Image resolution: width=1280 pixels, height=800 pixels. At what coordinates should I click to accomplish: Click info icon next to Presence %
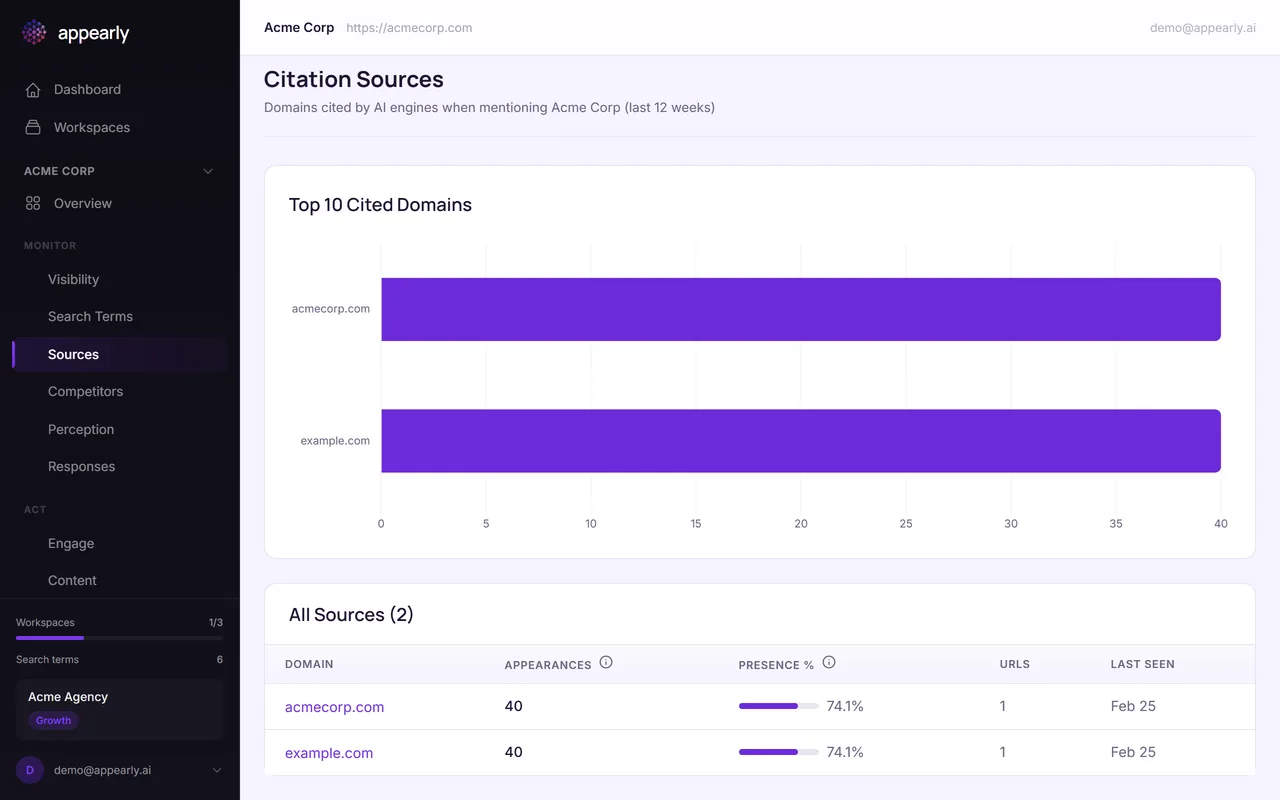click(x=828, y=663)
